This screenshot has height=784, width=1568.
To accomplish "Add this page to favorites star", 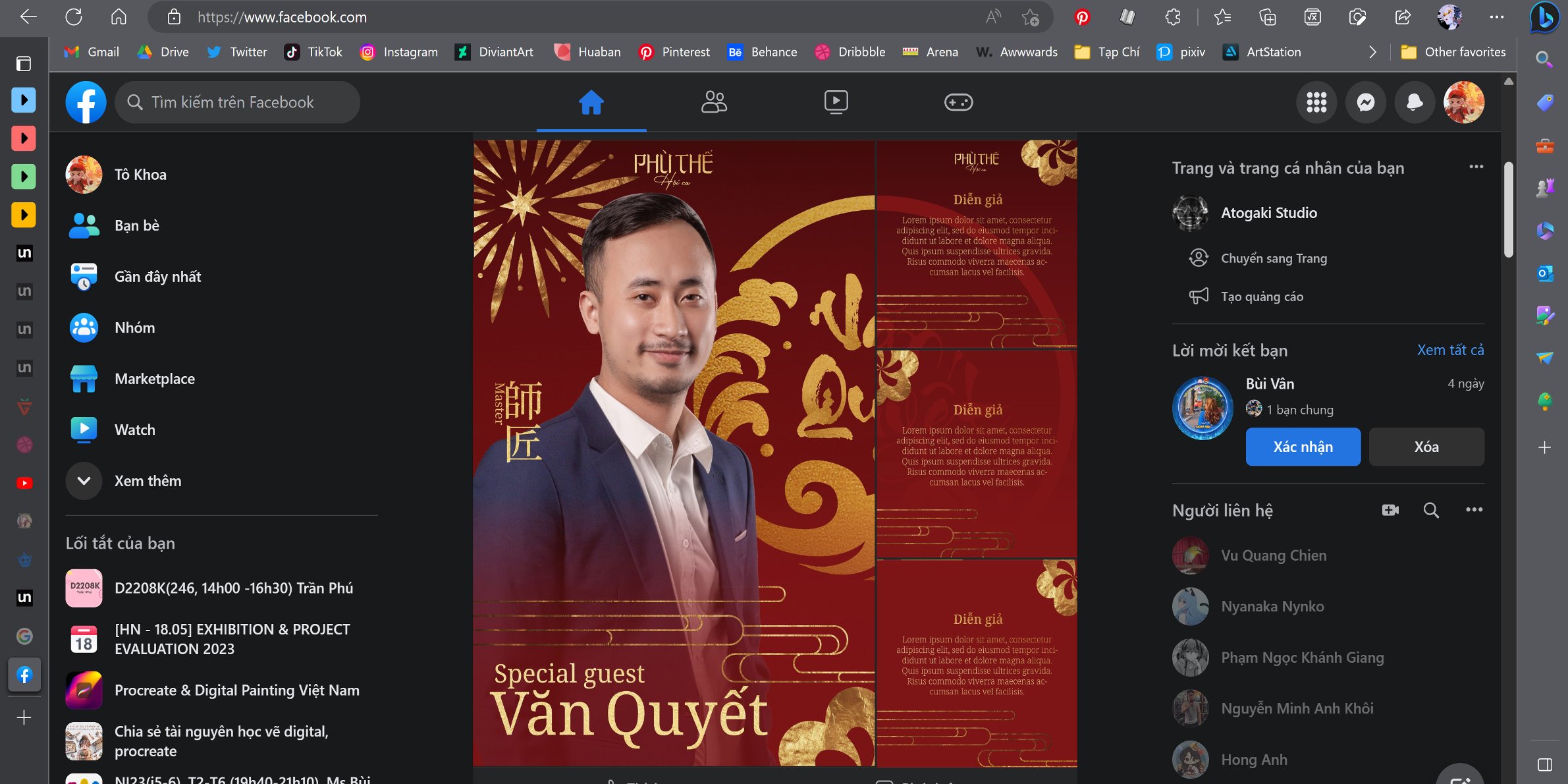I will 1029,17.
